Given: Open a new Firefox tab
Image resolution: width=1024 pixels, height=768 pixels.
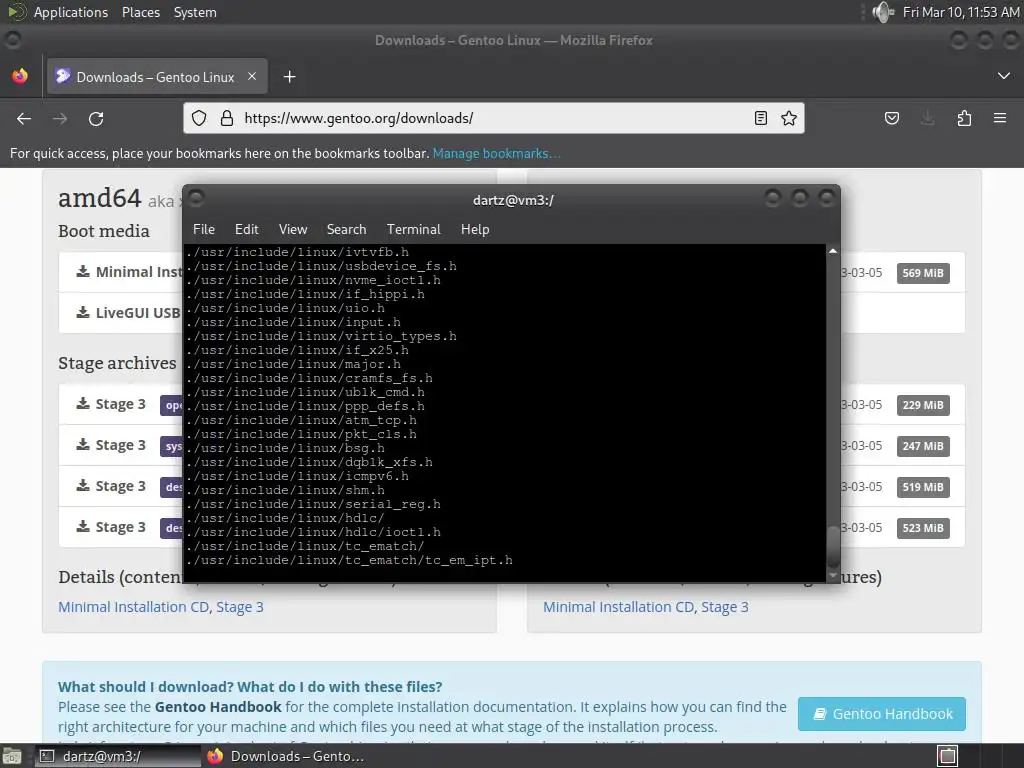Looking at the screenshot, I should click(x=289, y=77).
